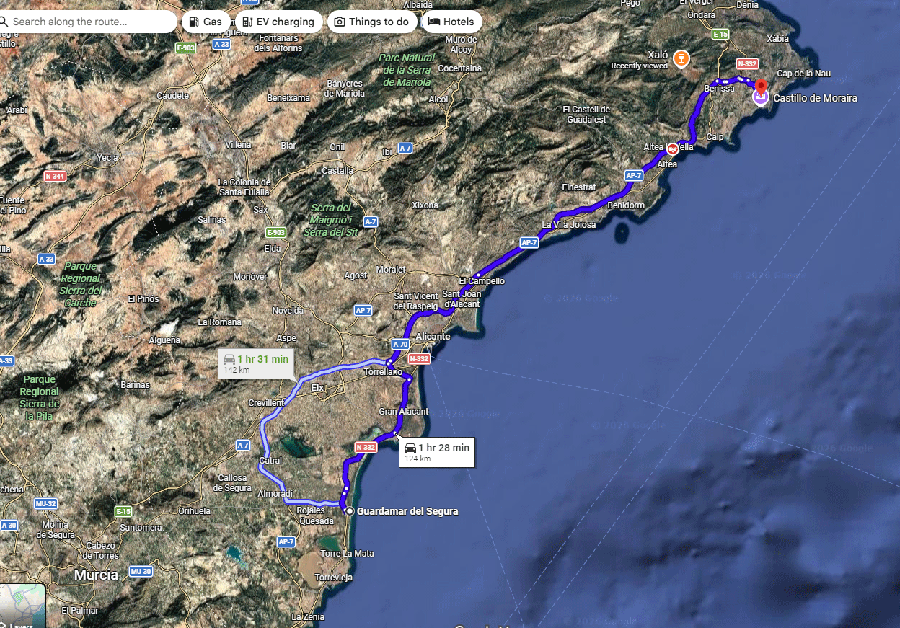Click the orange Xaló winery marker
The height and width of the screenshot is (628, 900).
[x=681, y=59]
